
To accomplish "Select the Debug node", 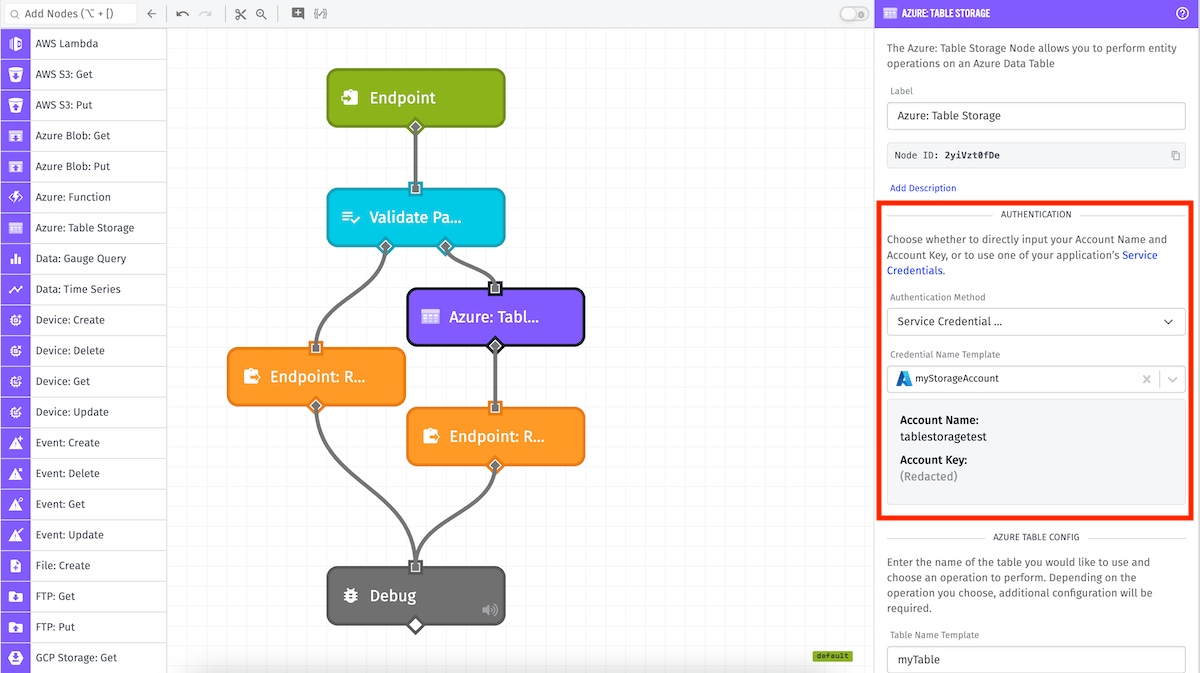I will coord(416,596).
